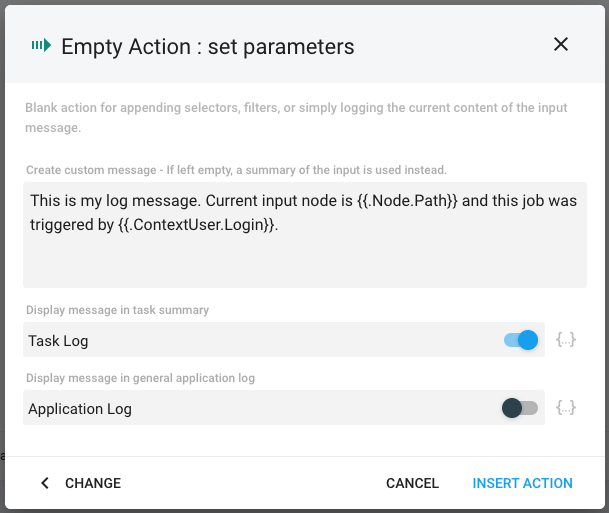Image resolution: width=609 pixels, height=513 pixels.
Task: Open template braces icon for Task Log
Action: click(566, 340)
